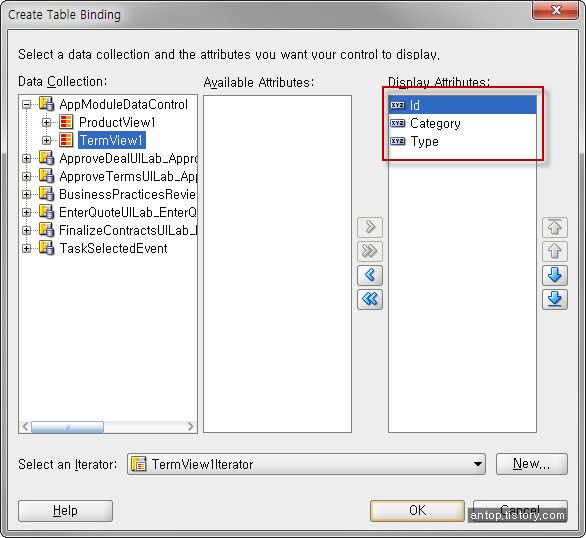Click the move all attributes right double-arrow

click(x=370, y=251)
